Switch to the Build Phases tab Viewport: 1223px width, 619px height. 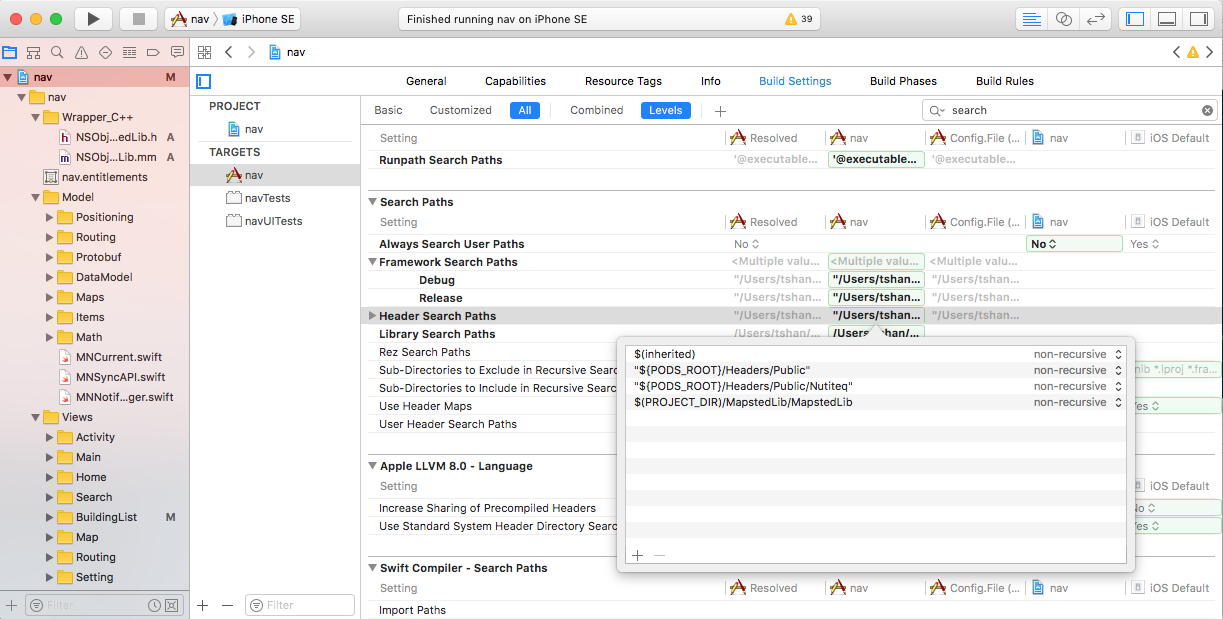pos(903,81)
